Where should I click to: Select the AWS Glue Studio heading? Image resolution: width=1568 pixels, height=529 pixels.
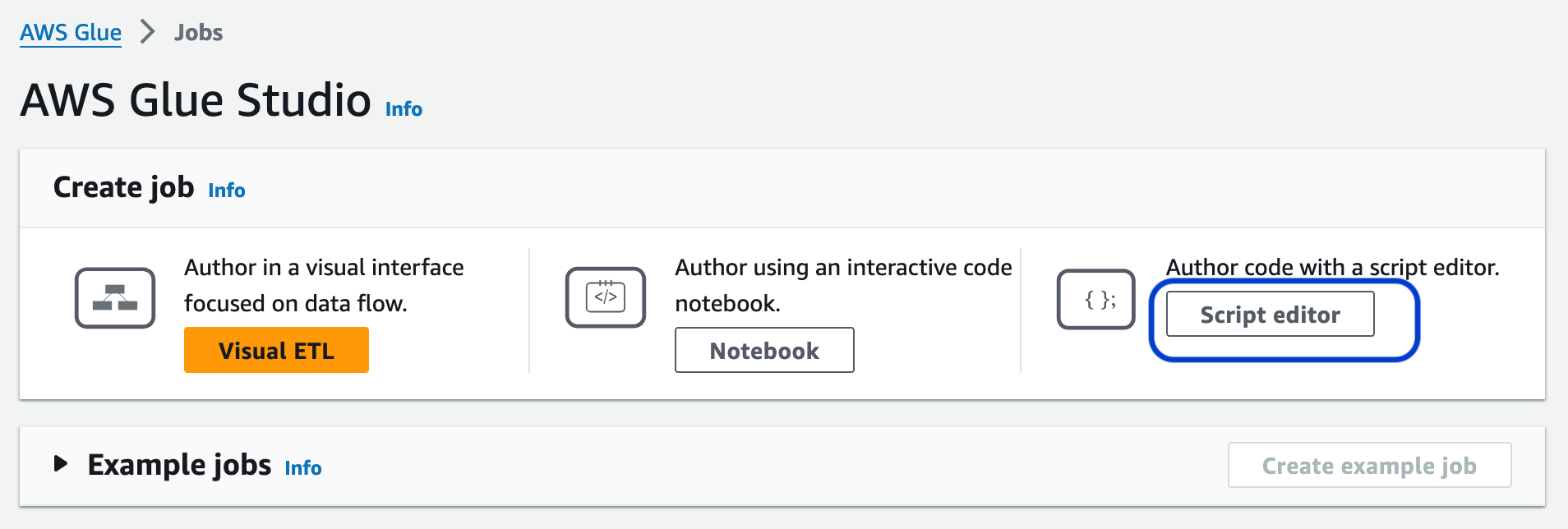coord(196,100)
